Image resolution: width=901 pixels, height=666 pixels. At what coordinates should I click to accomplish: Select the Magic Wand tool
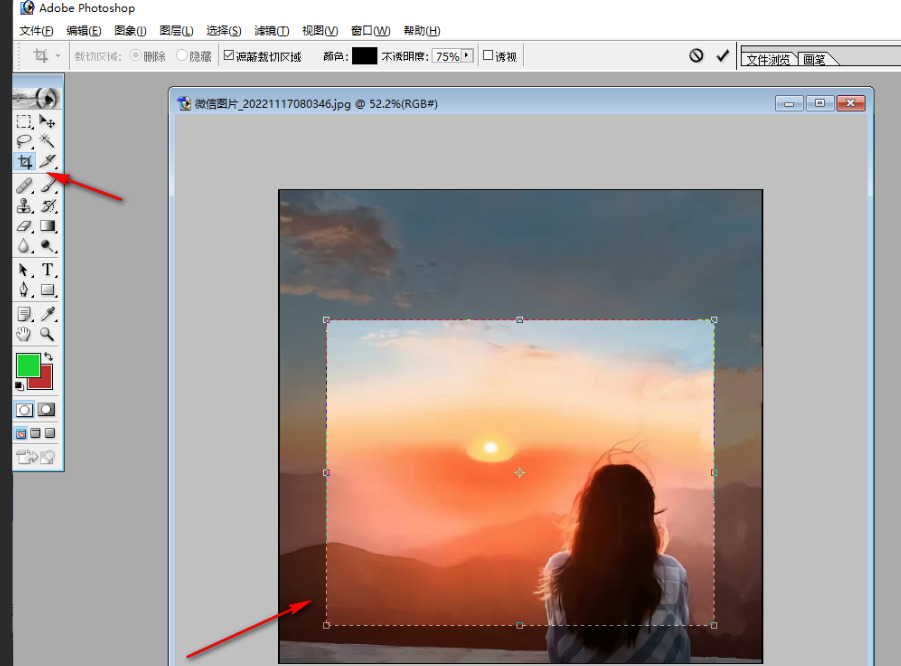pyautogui.click(x=47, y=141)
